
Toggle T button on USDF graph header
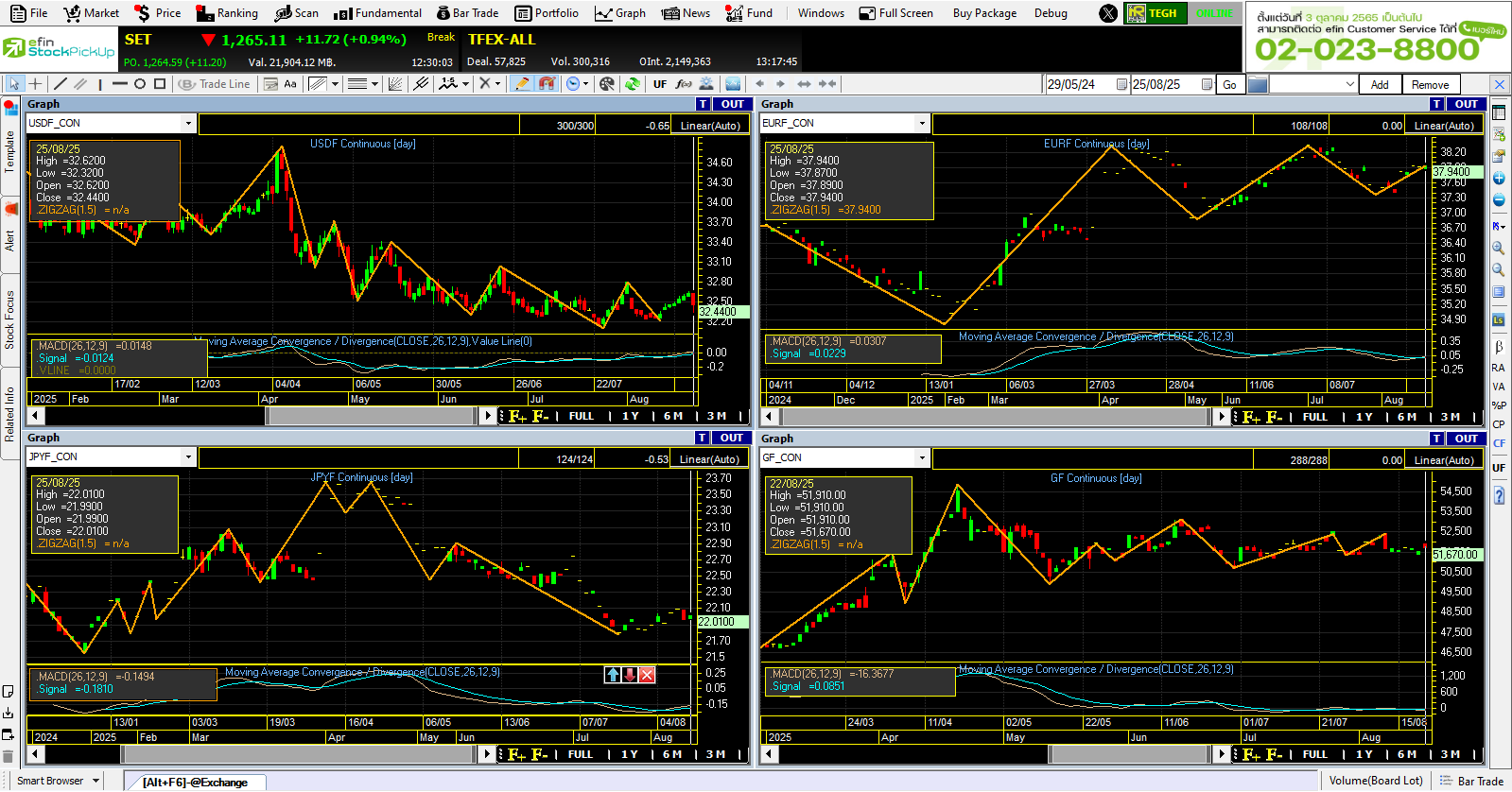tap(703, 104)
